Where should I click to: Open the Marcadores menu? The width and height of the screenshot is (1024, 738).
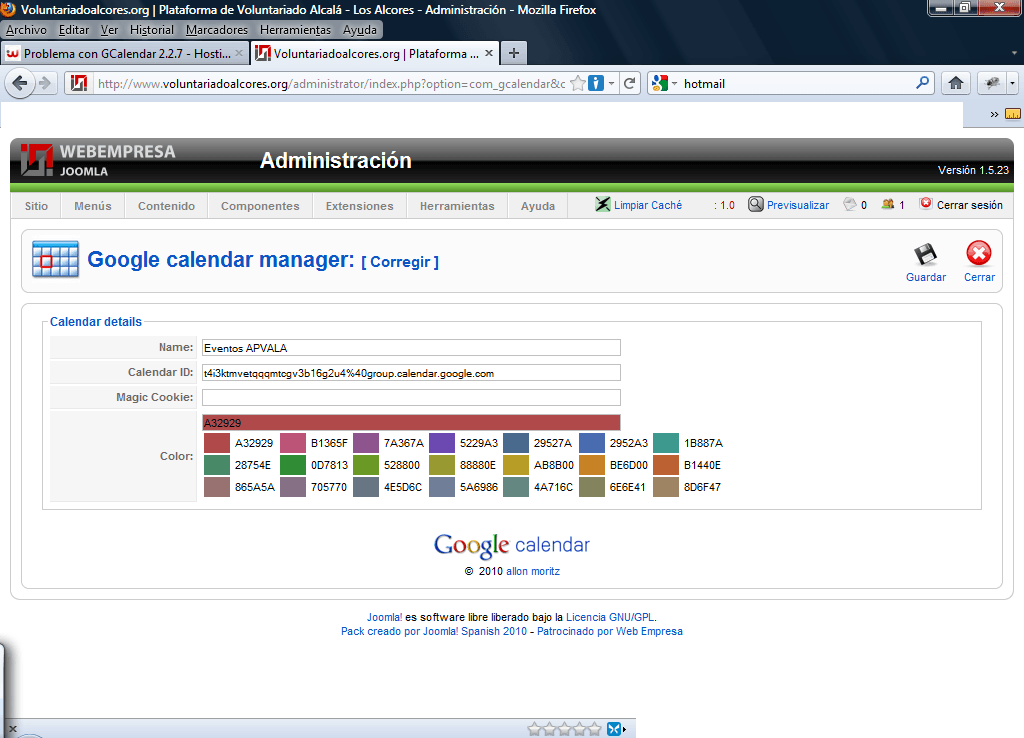click(x=217, y=30)
